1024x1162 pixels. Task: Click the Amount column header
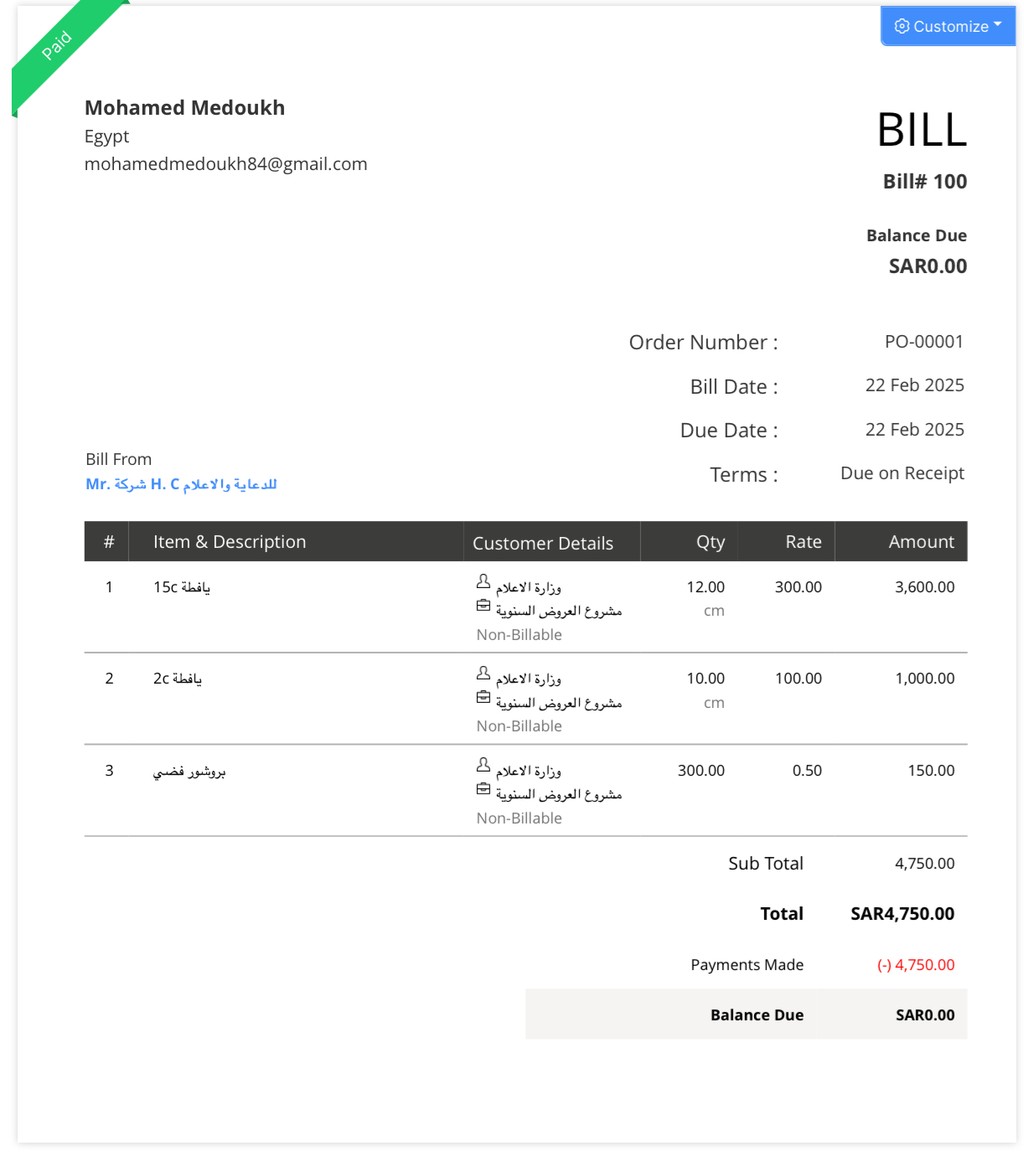click(x=921, y=542)
